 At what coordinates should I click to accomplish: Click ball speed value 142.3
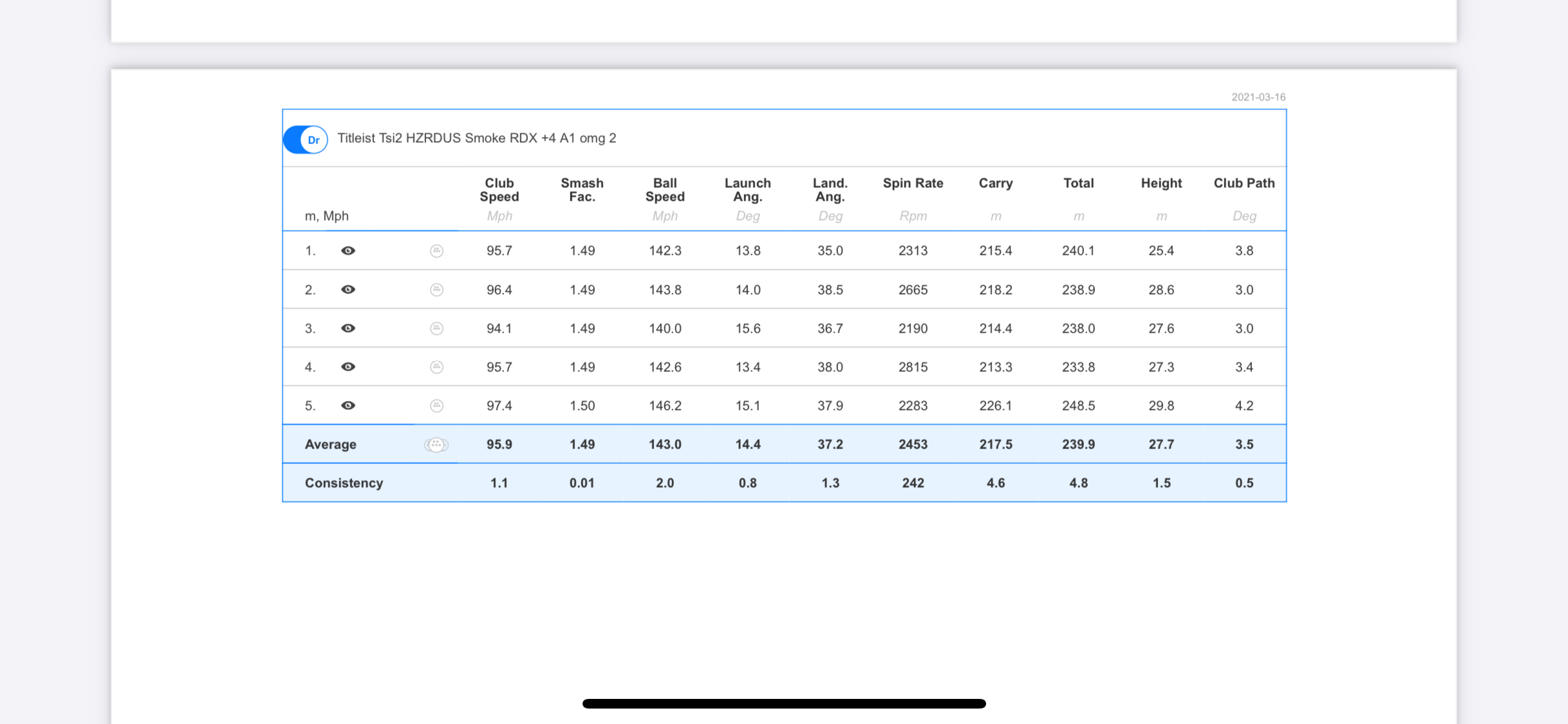click(665, 250)
